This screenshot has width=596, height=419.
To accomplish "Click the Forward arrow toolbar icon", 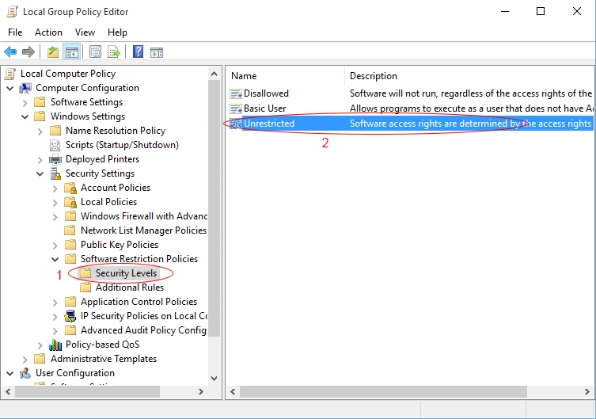I will pyautogui.click(x=28, y=52).
